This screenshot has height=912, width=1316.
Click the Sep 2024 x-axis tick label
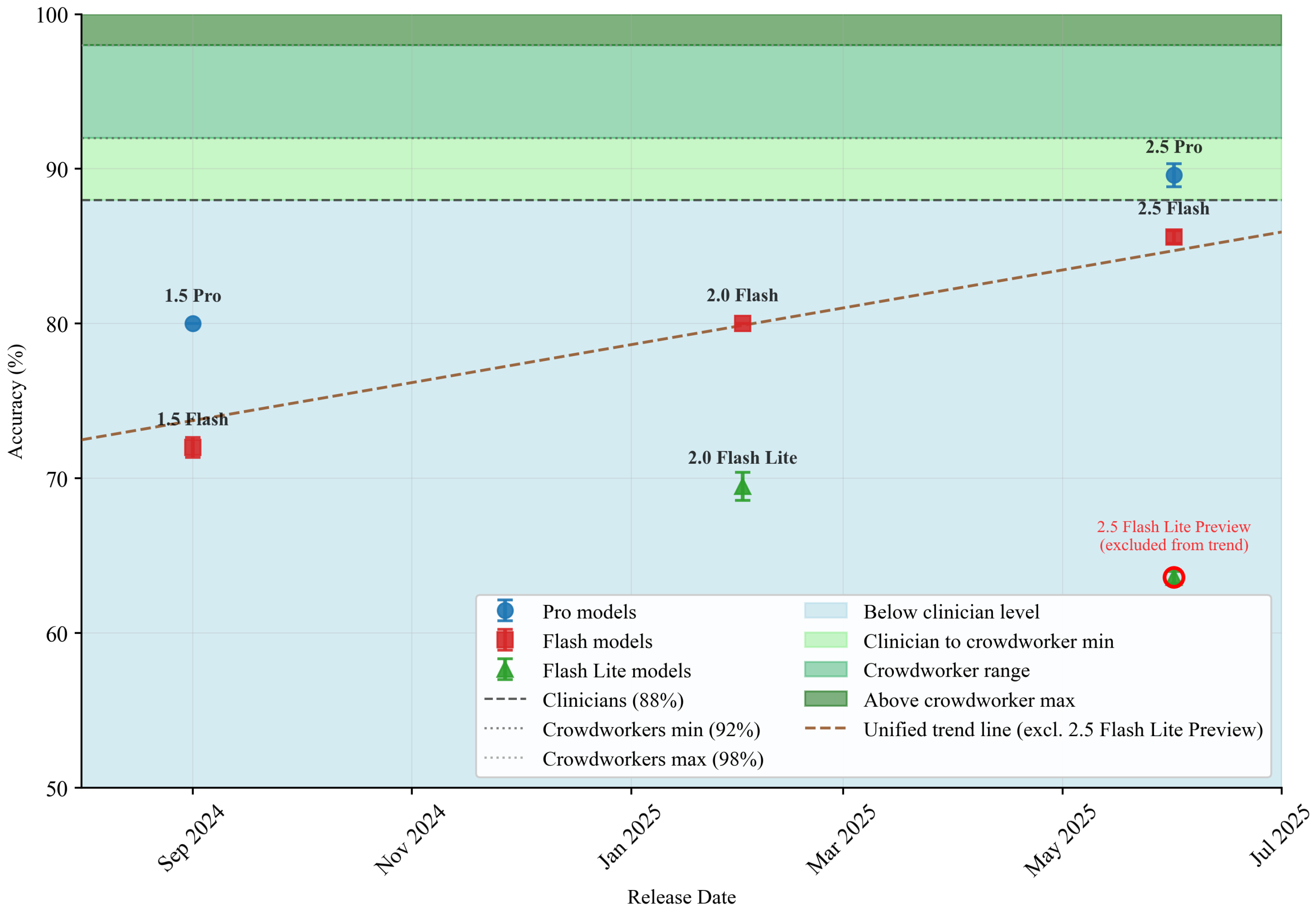[x=191, y=837]
